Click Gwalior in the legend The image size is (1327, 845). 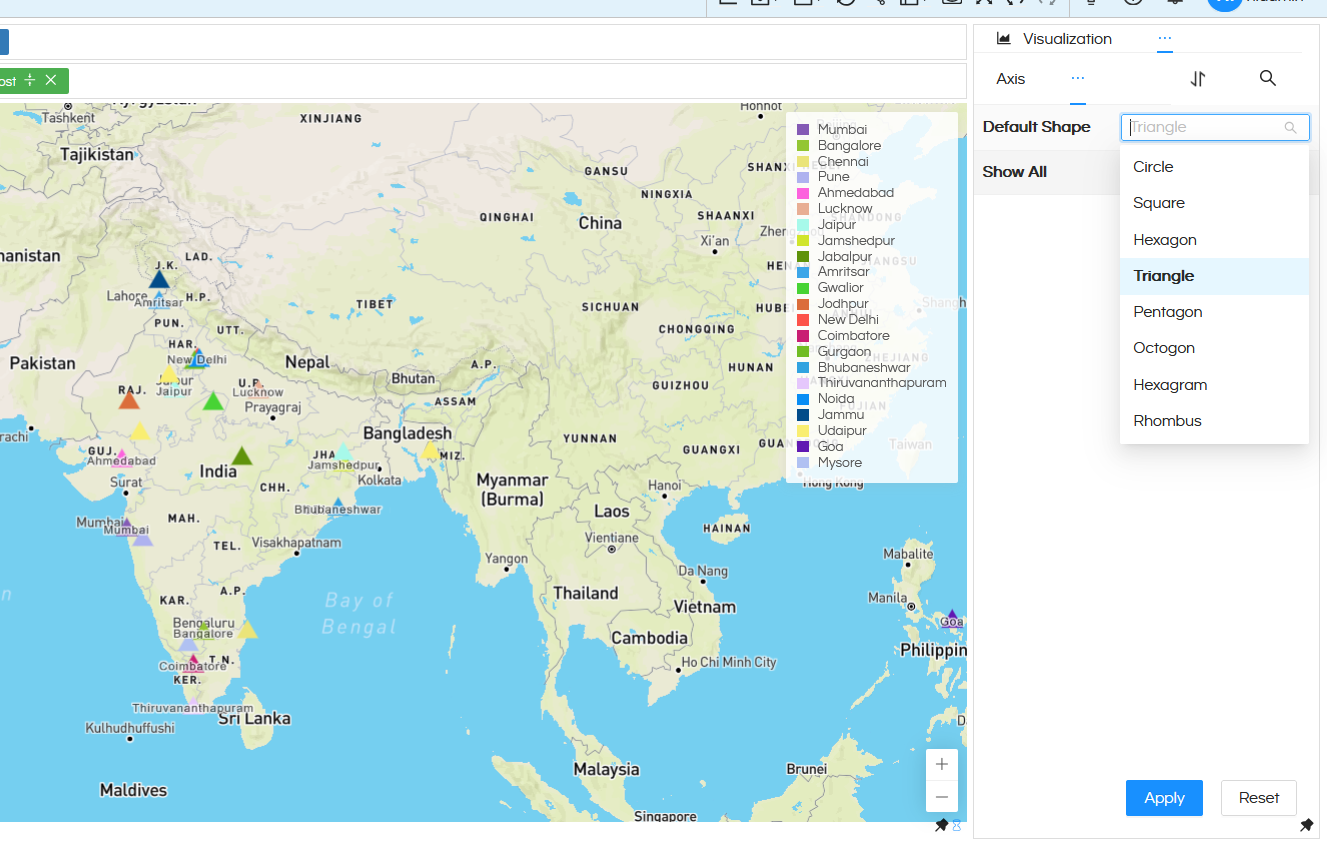tap(841, 288)
